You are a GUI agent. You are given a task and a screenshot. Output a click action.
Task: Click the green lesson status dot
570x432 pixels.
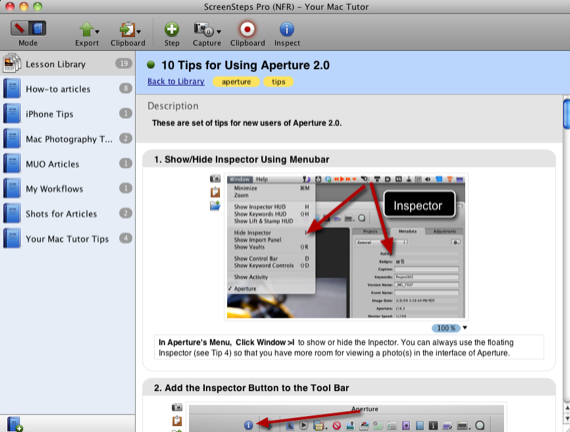tap(151, 65)
